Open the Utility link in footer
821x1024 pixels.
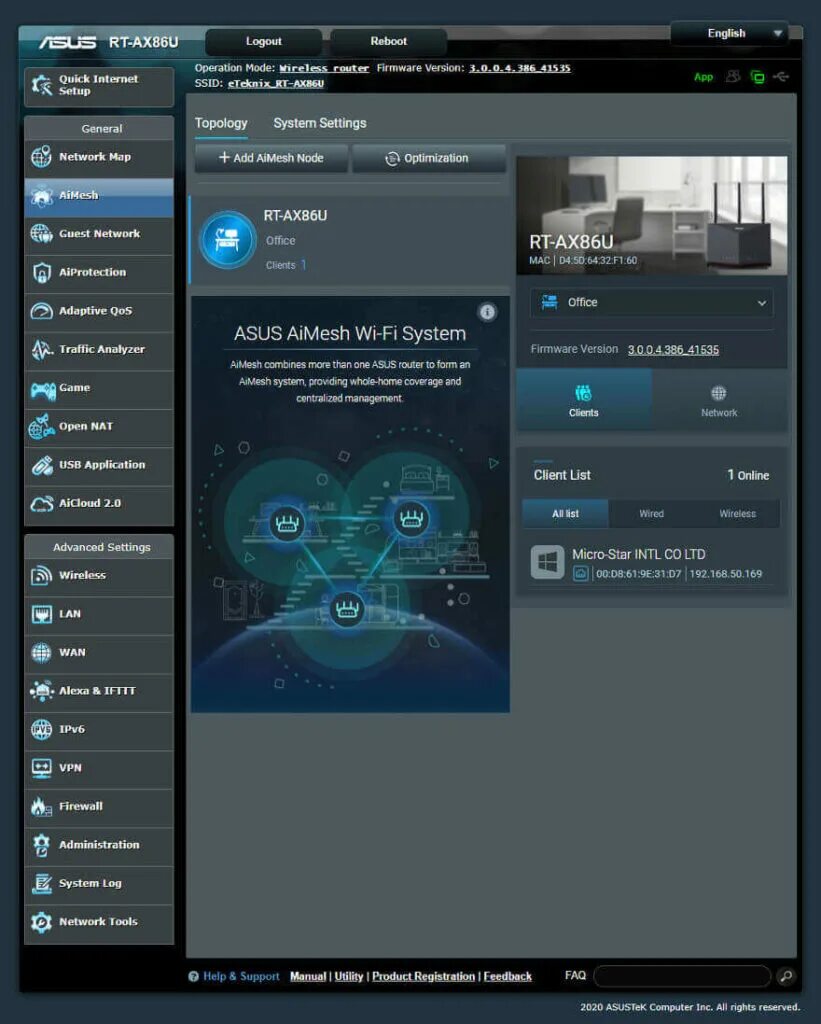(x=349, y=976)
